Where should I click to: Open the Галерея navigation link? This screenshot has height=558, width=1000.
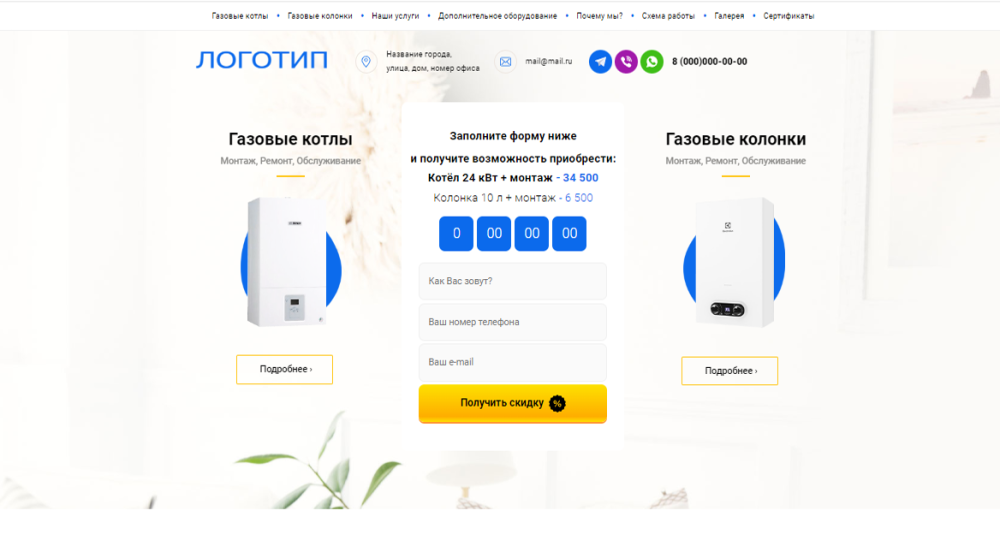coord(729,16)
